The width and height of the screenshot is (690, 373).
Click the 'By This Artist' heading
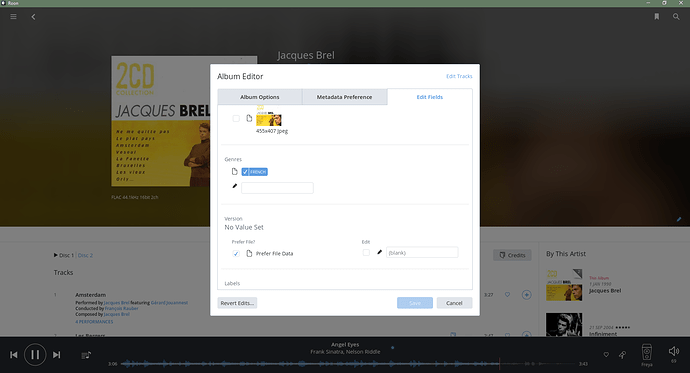click(566, 254)
